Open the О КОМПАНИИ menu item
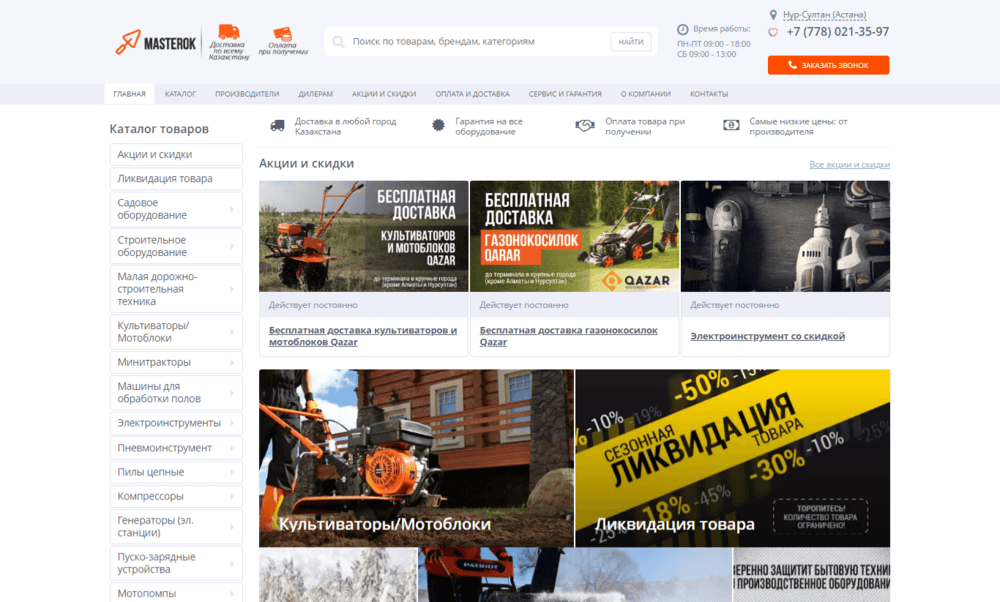Screen dimensions: 1000x602 pyautogui.click(x=646, y=94)
